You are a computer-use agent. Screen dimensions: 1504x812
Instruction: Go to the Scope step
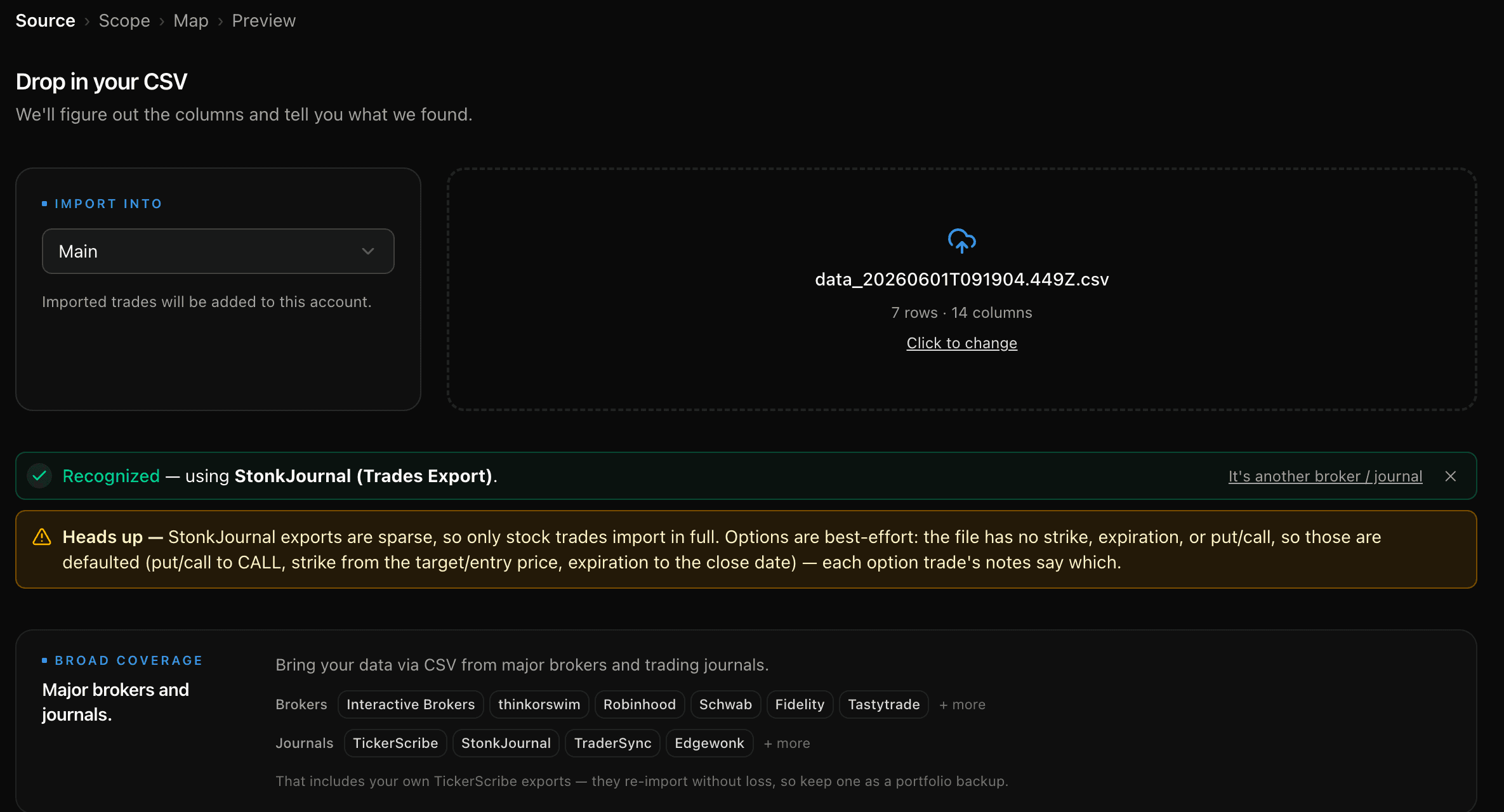124,20
